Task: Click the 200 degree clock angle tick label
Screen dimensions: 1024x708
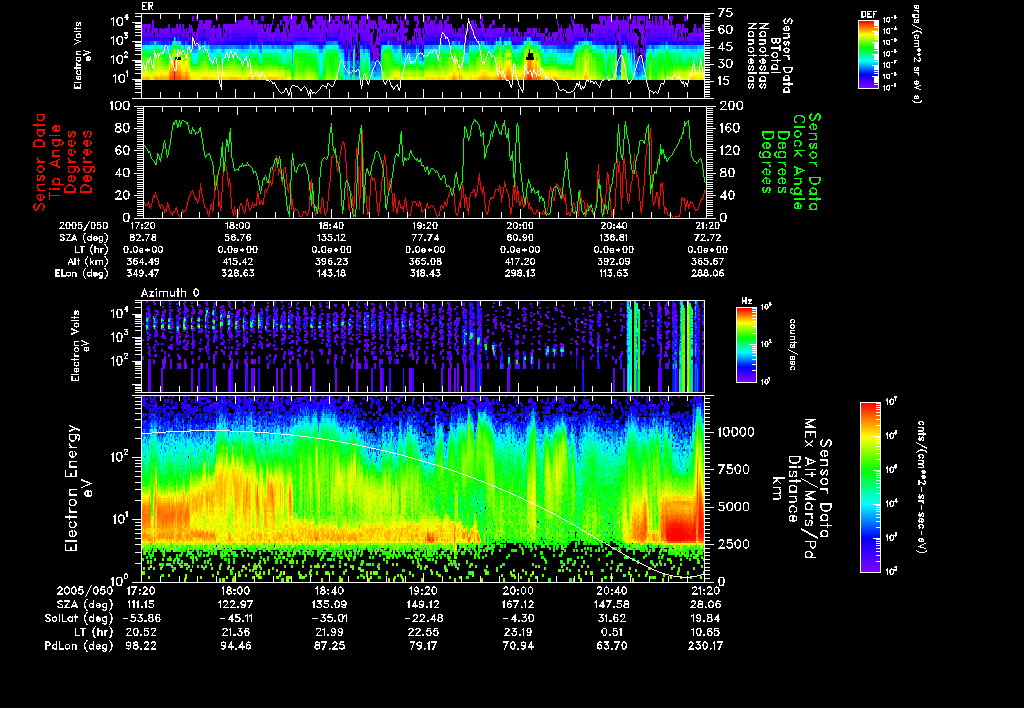Action: (731, 106)
